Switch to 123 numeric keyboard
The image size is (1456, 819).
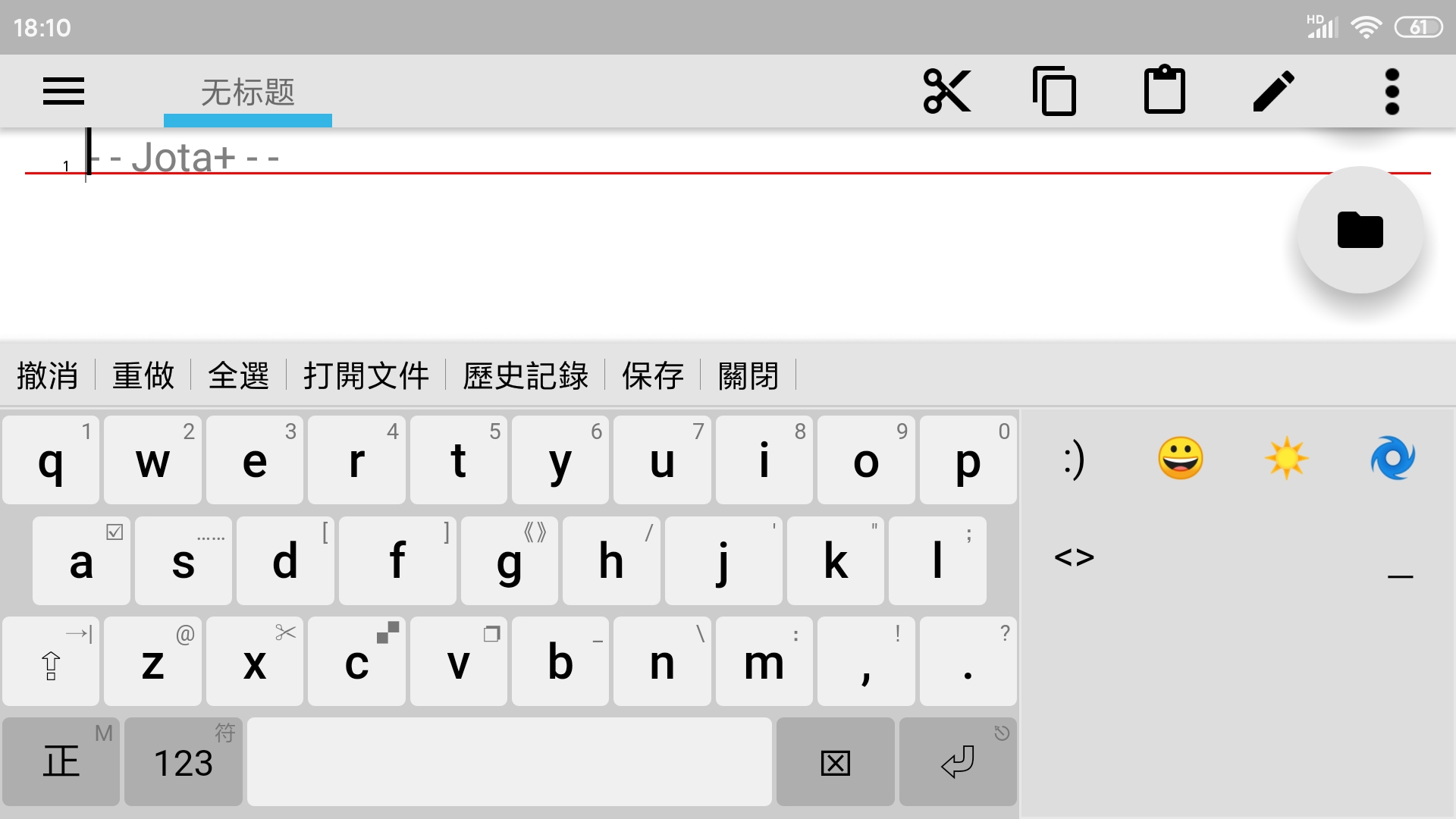coord(184,762)
